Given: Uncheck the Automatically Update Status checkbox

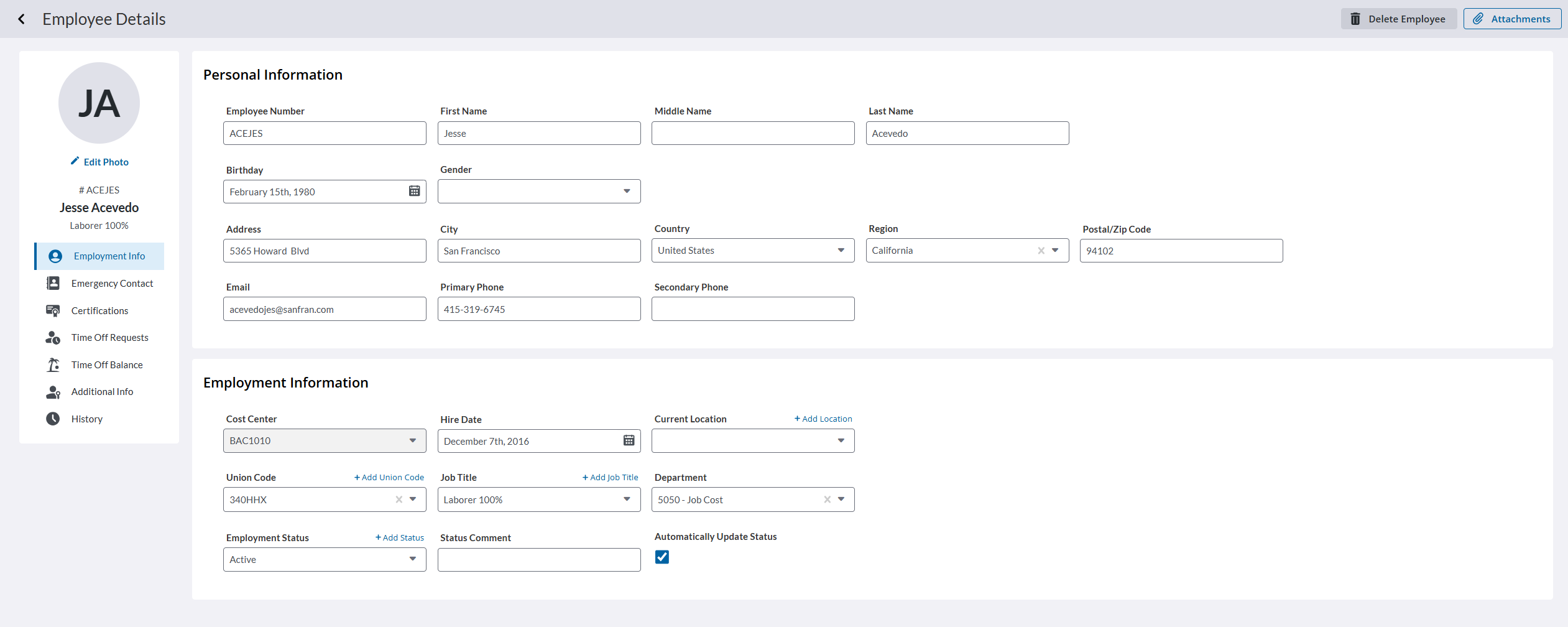Looking at the screenshot, I should tap(662, 557).
